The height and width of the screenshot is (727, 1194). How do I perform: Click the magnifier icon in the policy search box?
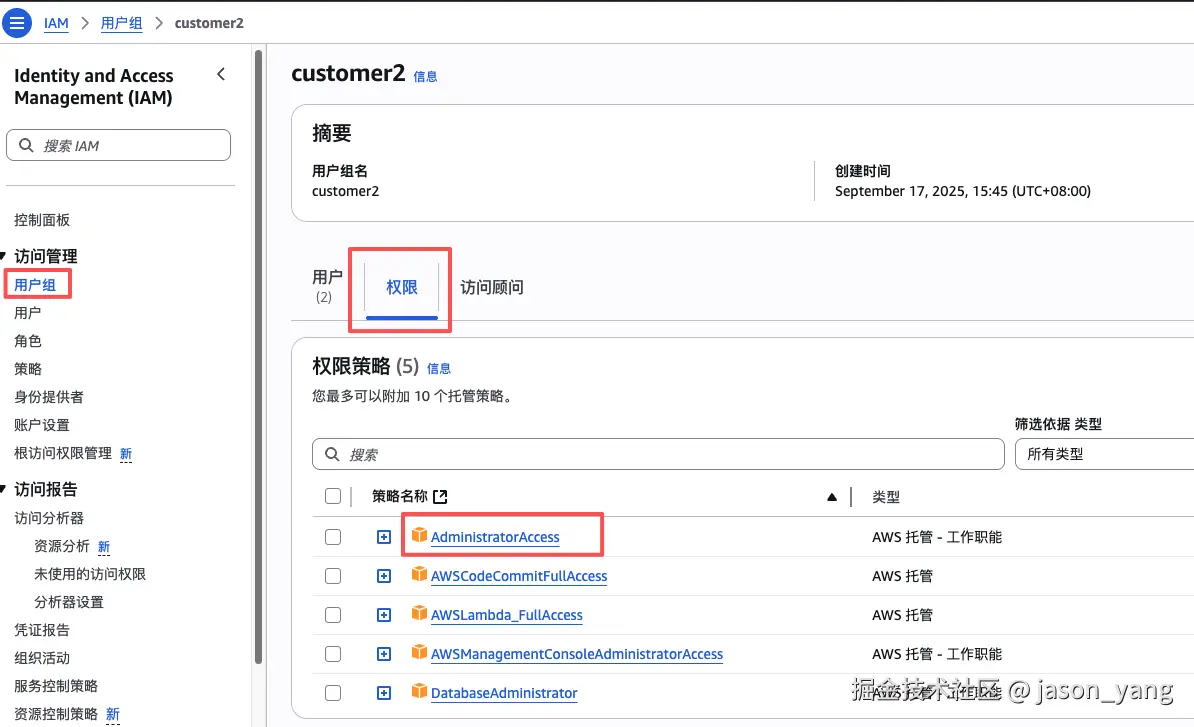tap(332, 454)
